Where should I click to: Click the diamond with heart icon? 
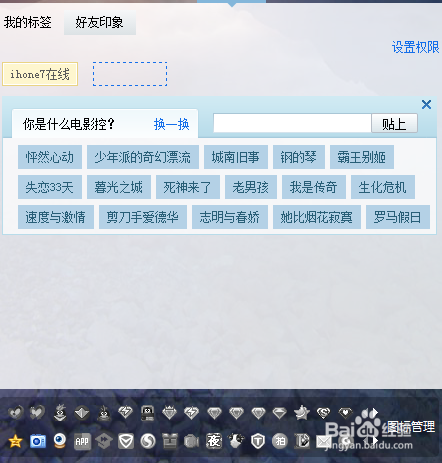click(345, 413)
